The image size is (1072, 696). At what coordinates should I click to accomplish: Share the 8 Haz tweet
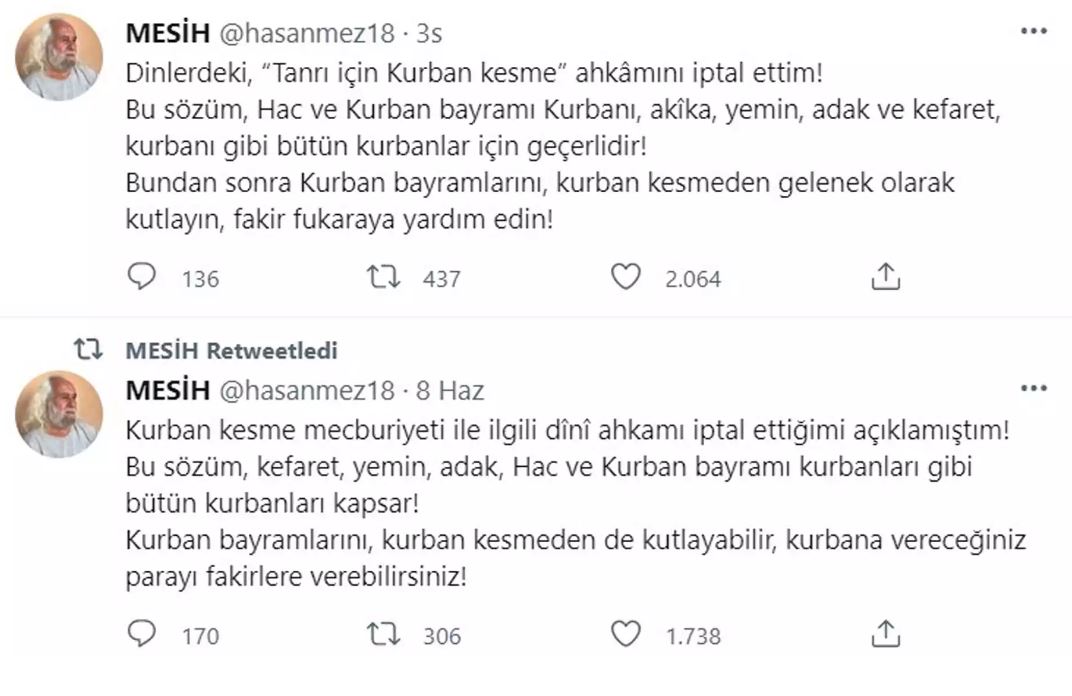(886, 634)
